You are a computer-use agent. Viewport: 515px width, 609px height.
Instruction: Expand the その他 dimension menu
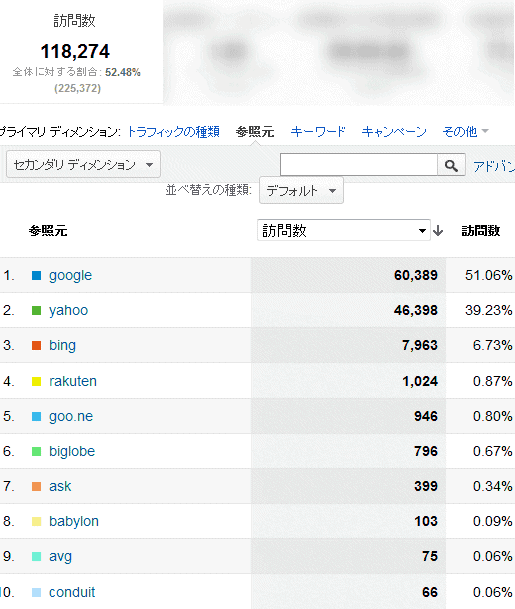tap(465, 132)
